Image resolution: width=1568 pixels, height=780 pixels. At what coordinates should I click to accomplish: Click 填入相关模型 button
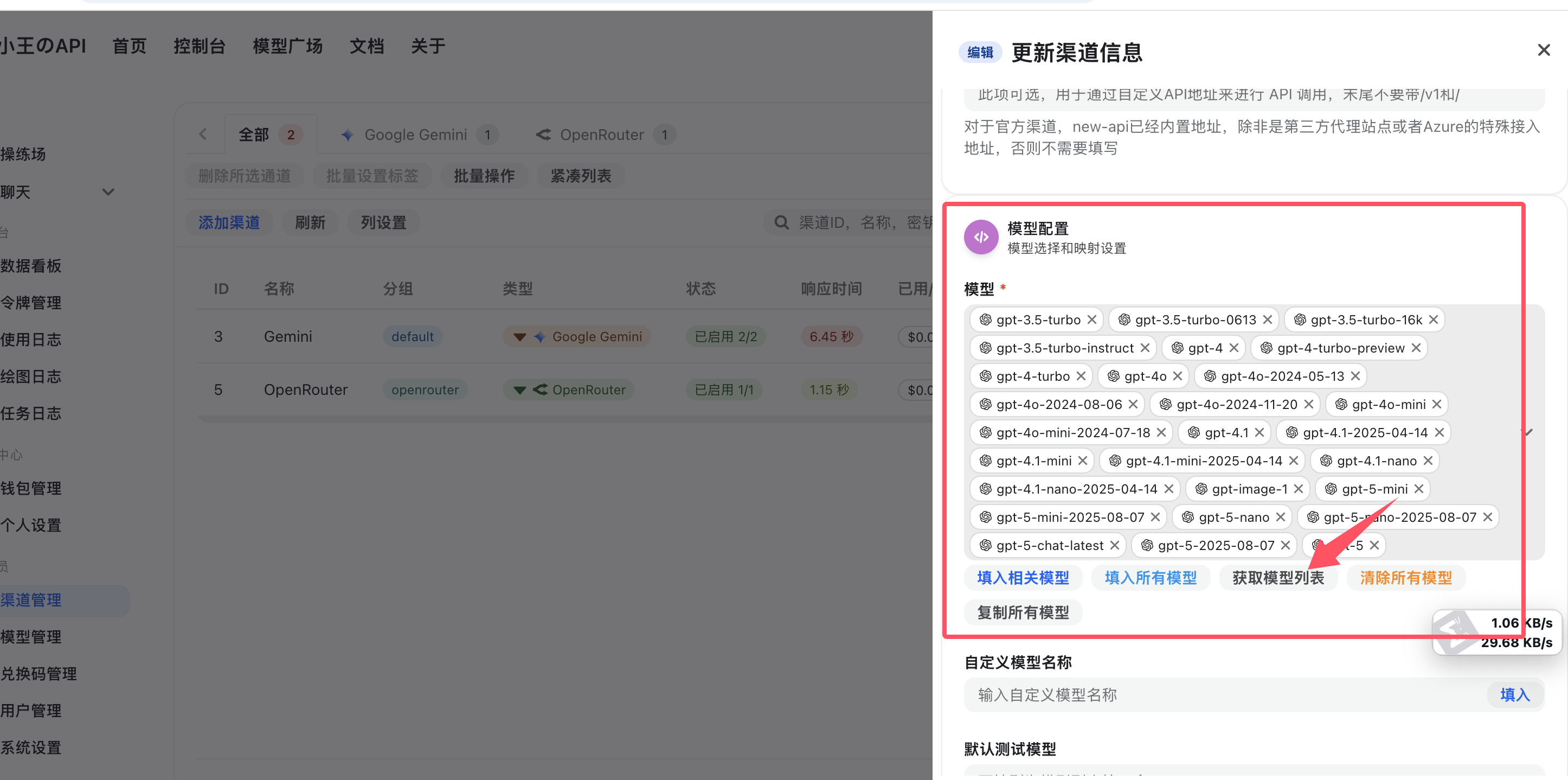(1023, 578)
